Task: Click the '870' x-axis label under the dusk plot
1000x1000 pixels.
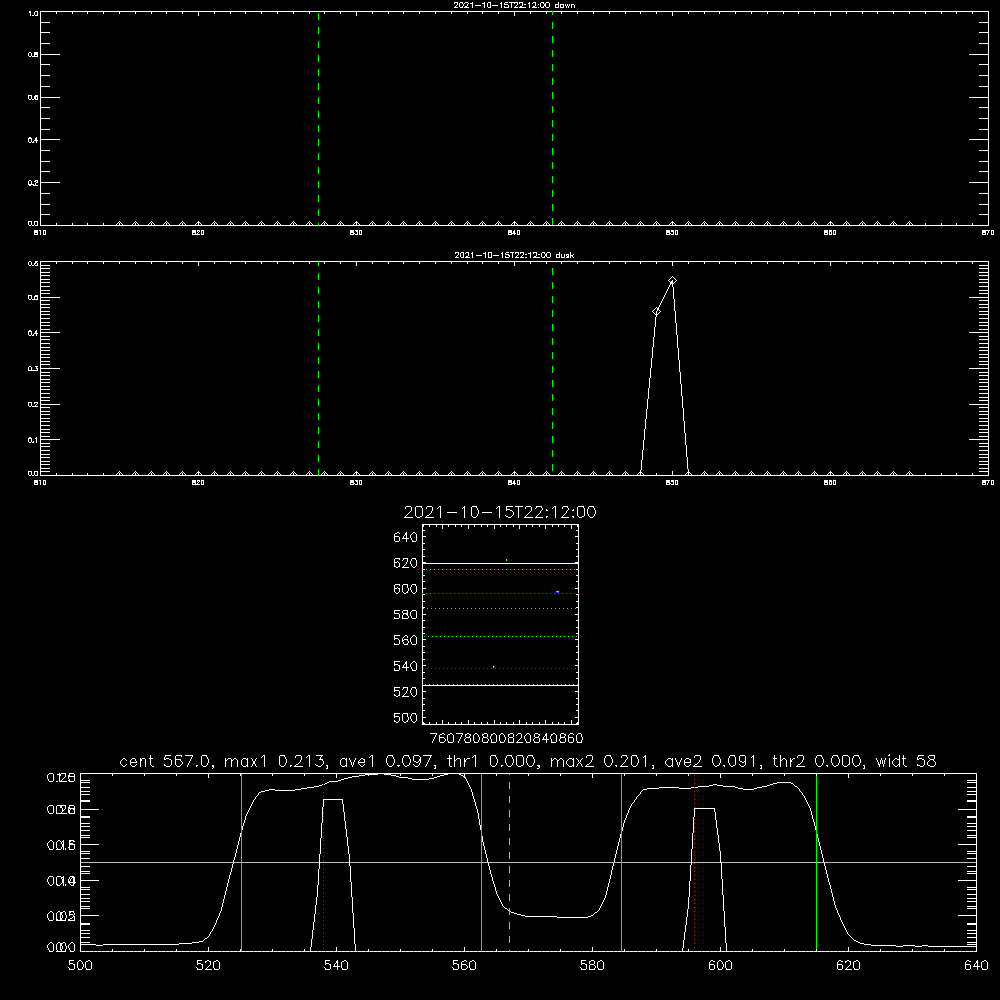Action: point(988,483)
